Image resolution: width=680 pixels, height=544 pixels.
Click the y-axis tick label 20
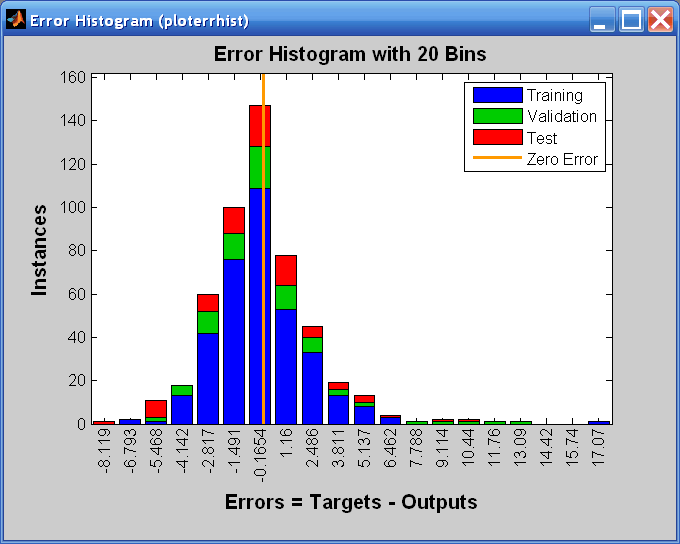tap(77, 380)
